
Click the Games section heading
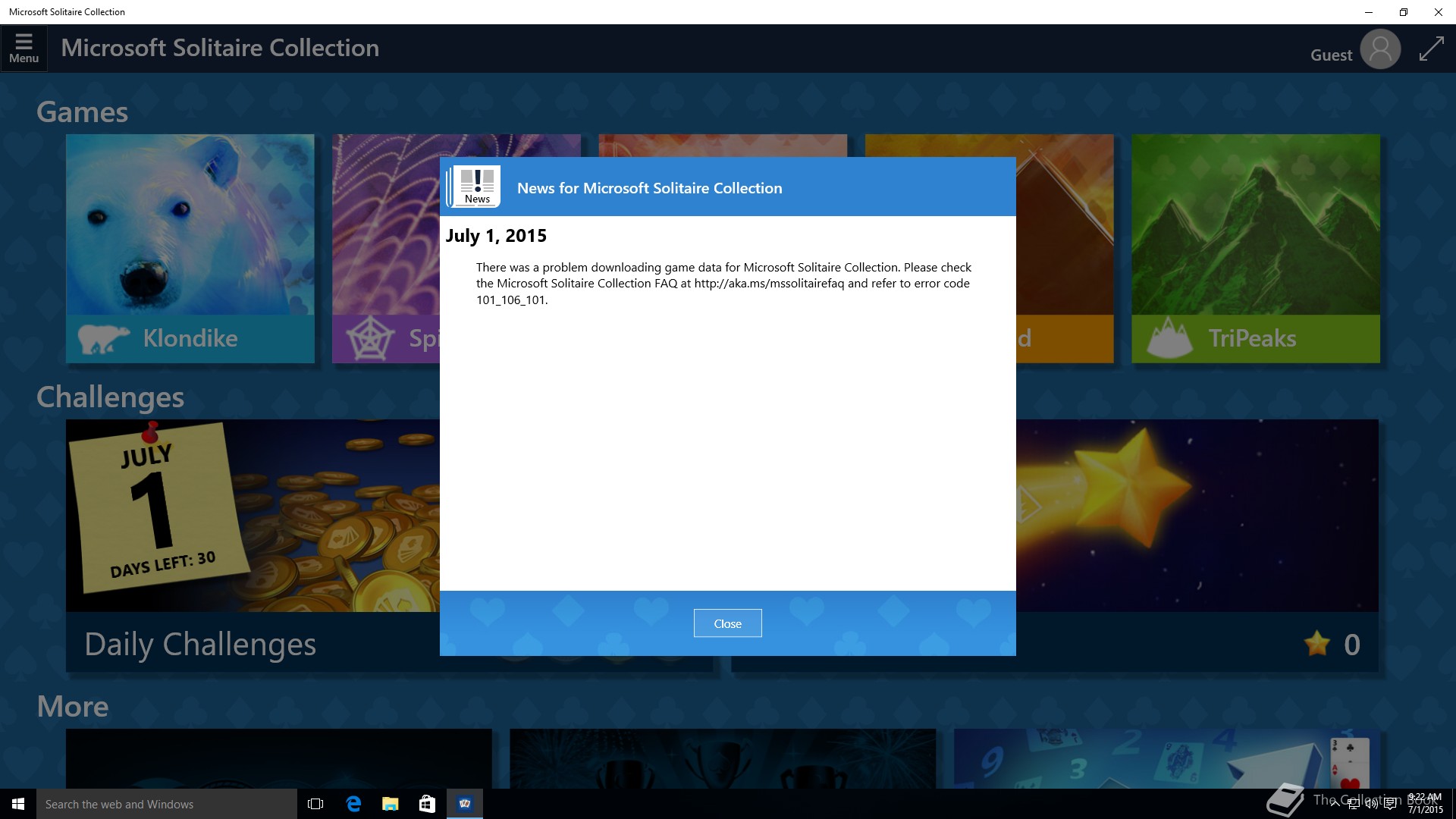[82, 112]
